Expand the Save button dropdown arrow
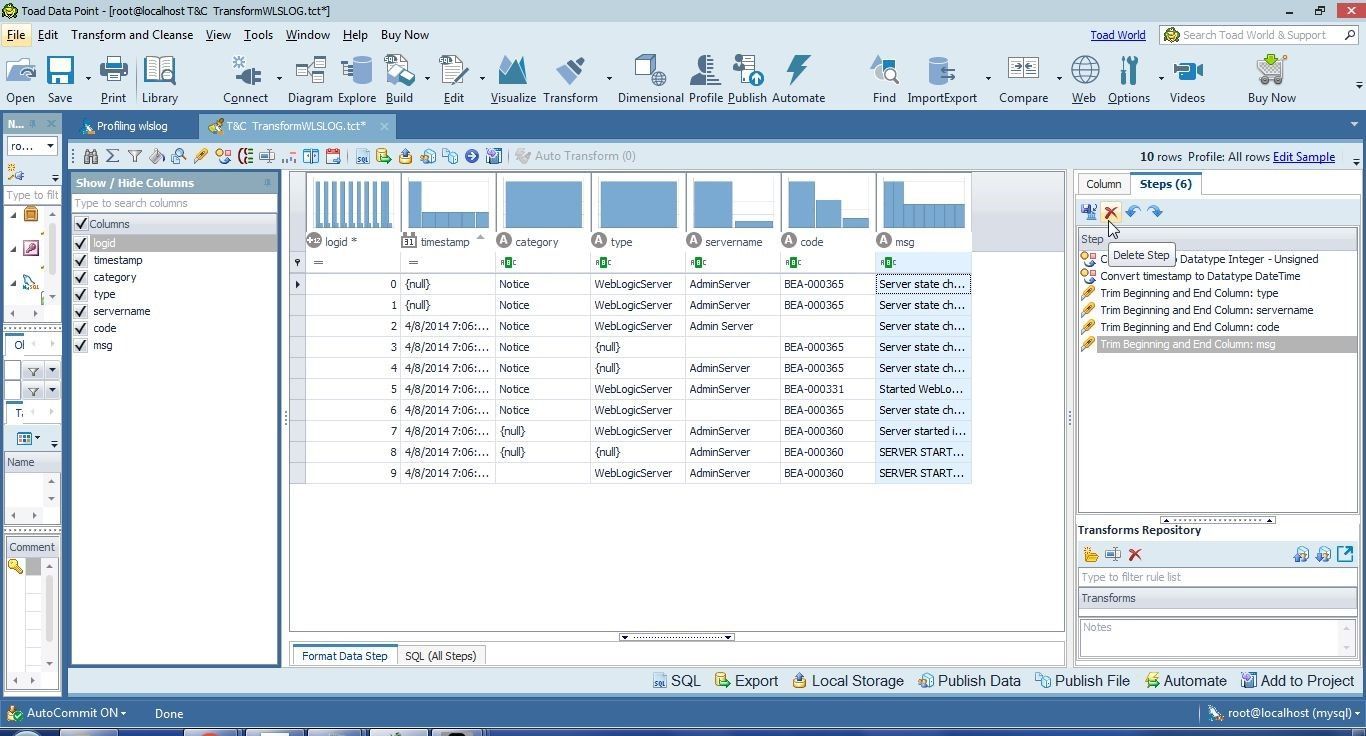Image resolution: width=1366 pixels, height=736 pixels. pos(88,78)
